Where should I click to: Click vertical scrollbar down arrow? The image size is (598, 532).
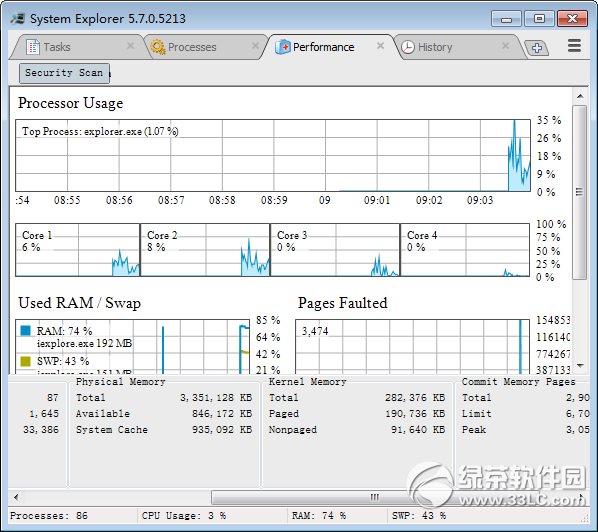(580, 366)
